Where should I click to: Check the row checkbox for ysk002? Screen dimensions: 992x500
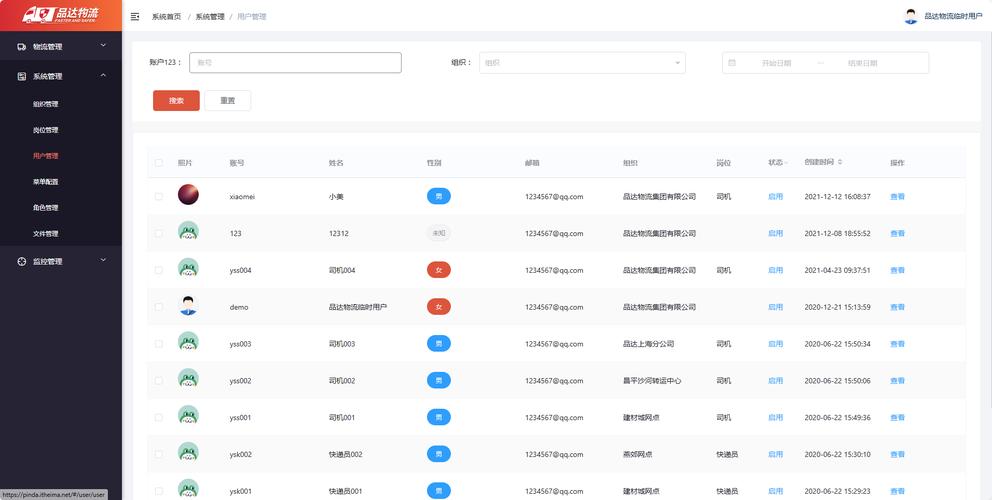pyautogui.click(x=159, y=454)
